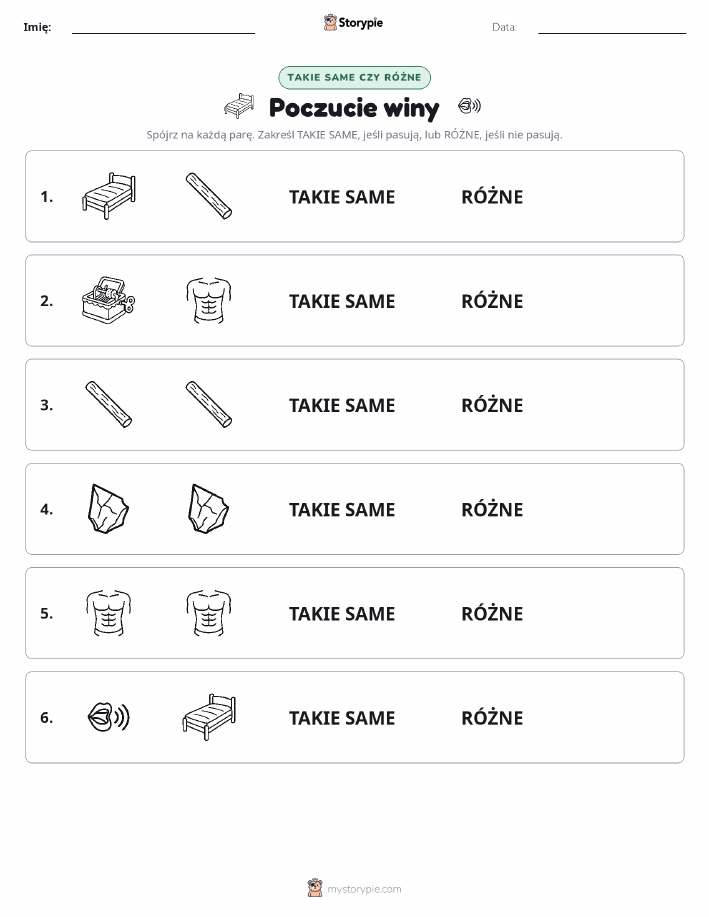The width and height of the screenshot is (709, 917).
Task: Select TAKIE SAME in row 4
Action: point(342,509)
